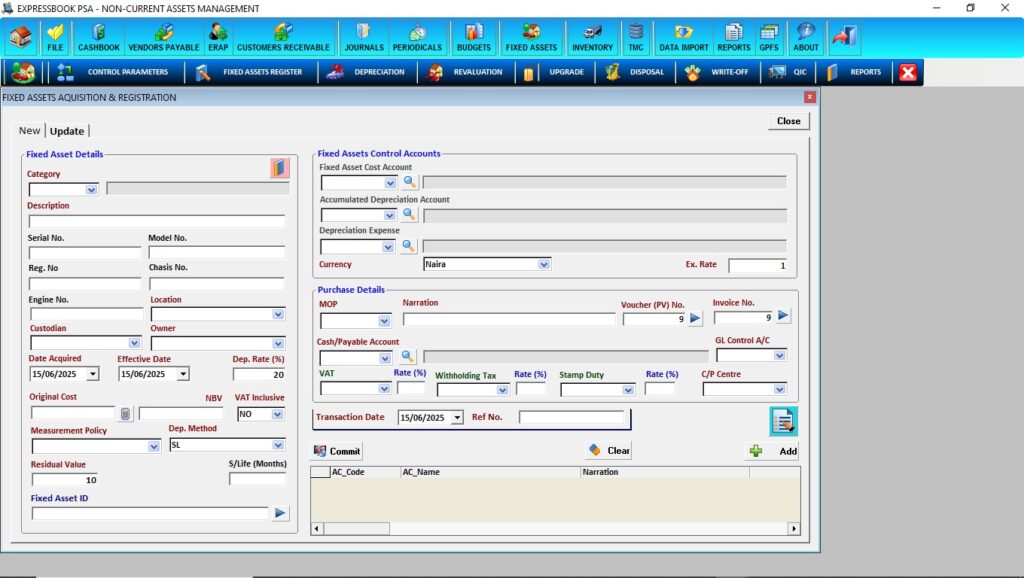Expand the VAT Inclusive dropdown
Viewport: 1024px width, 578px height.
point(274,413)
